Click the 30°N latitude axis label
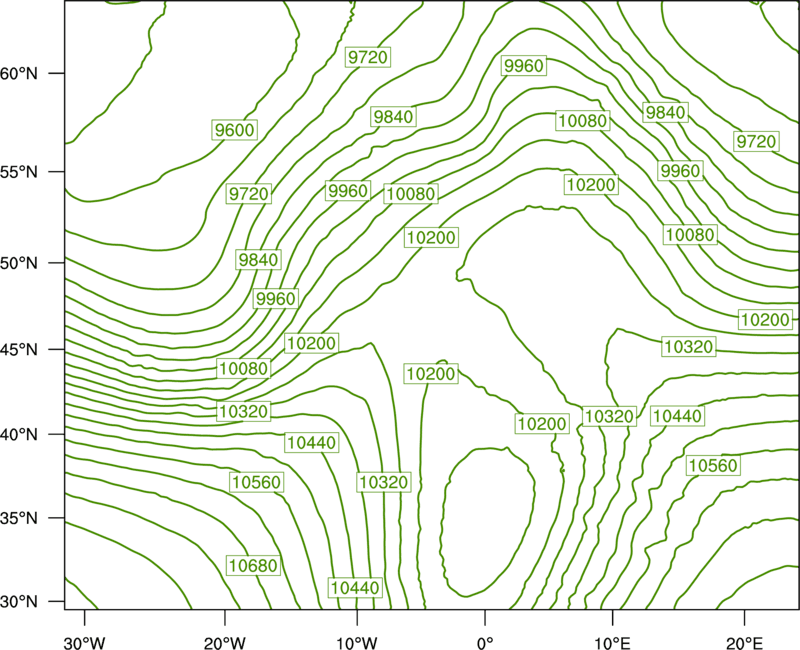800x650 pixels. click(19, 602)
